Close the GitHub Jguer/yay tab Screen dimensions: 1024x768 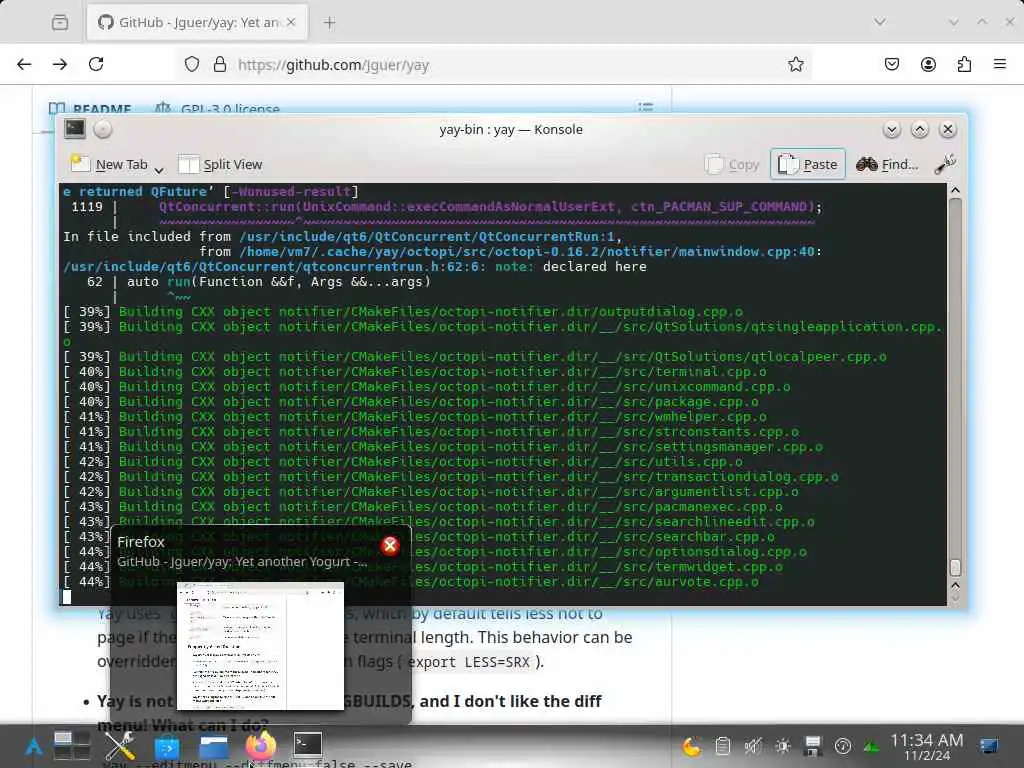(291, 22)
